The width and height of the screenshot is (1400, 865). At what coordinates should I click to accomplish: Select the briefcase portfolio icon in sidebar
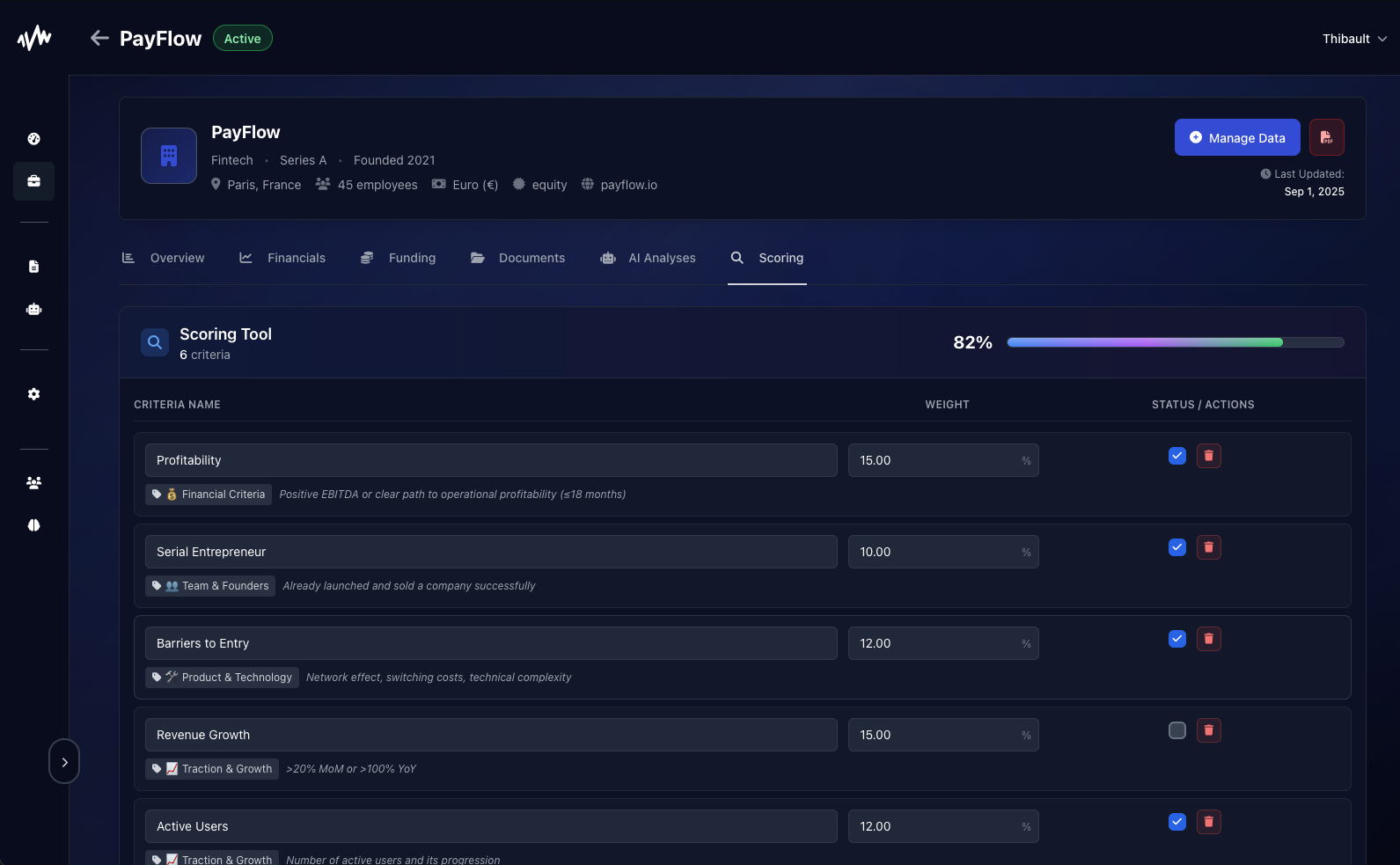click(34, 181)
